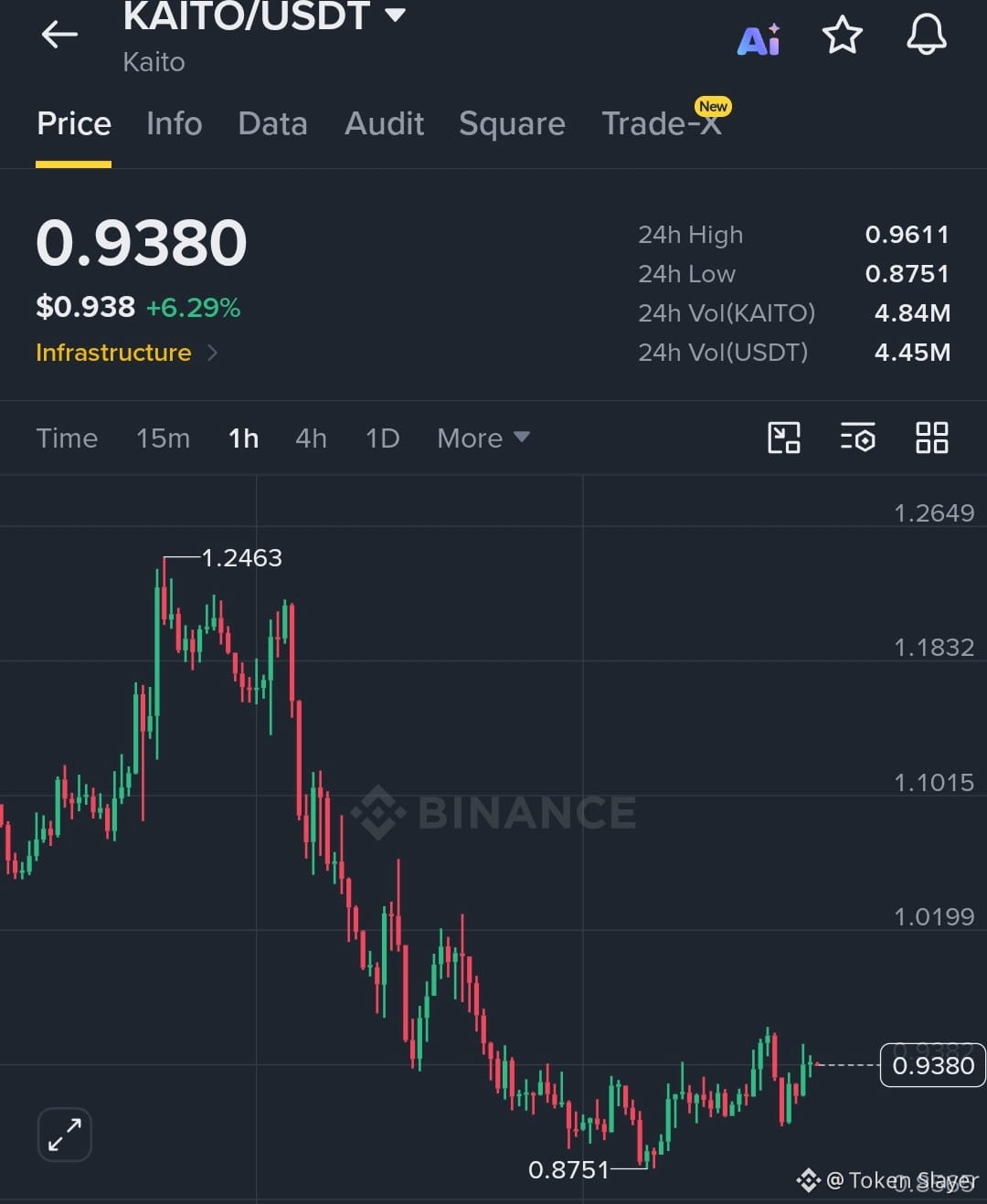Open the Audit tab

coord(384,123)
